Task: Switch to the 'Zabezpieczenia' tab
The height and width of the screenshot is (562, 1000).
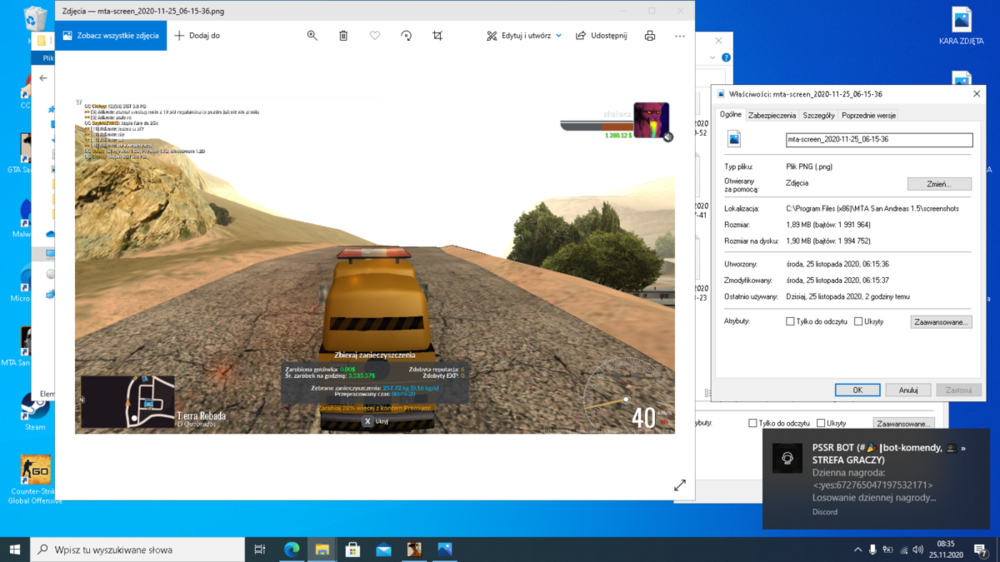Action: tap(772, 115)
